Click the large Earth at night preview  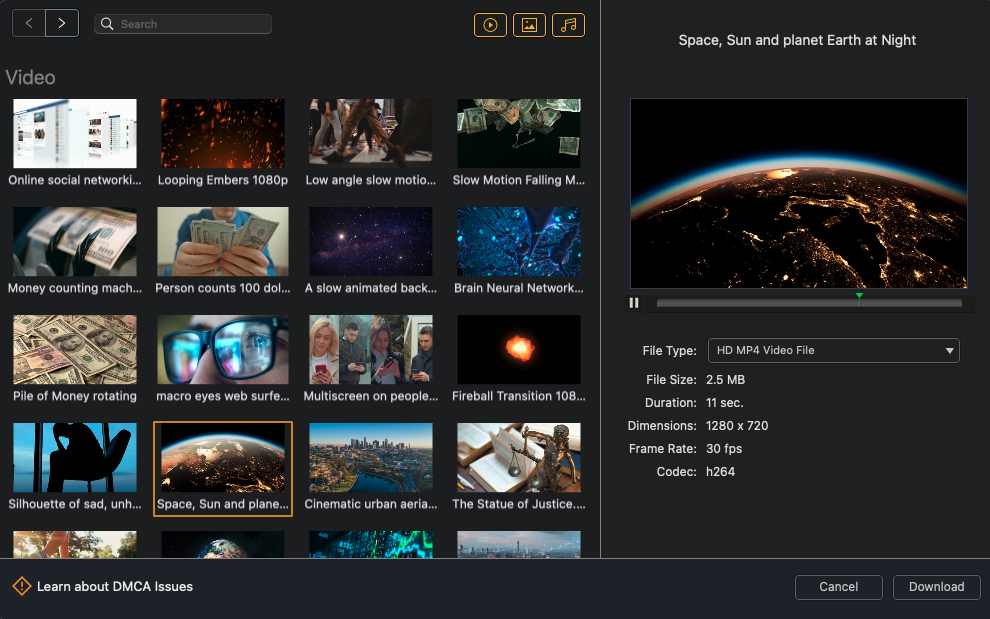pyautogui.click(x=799, y=193)
